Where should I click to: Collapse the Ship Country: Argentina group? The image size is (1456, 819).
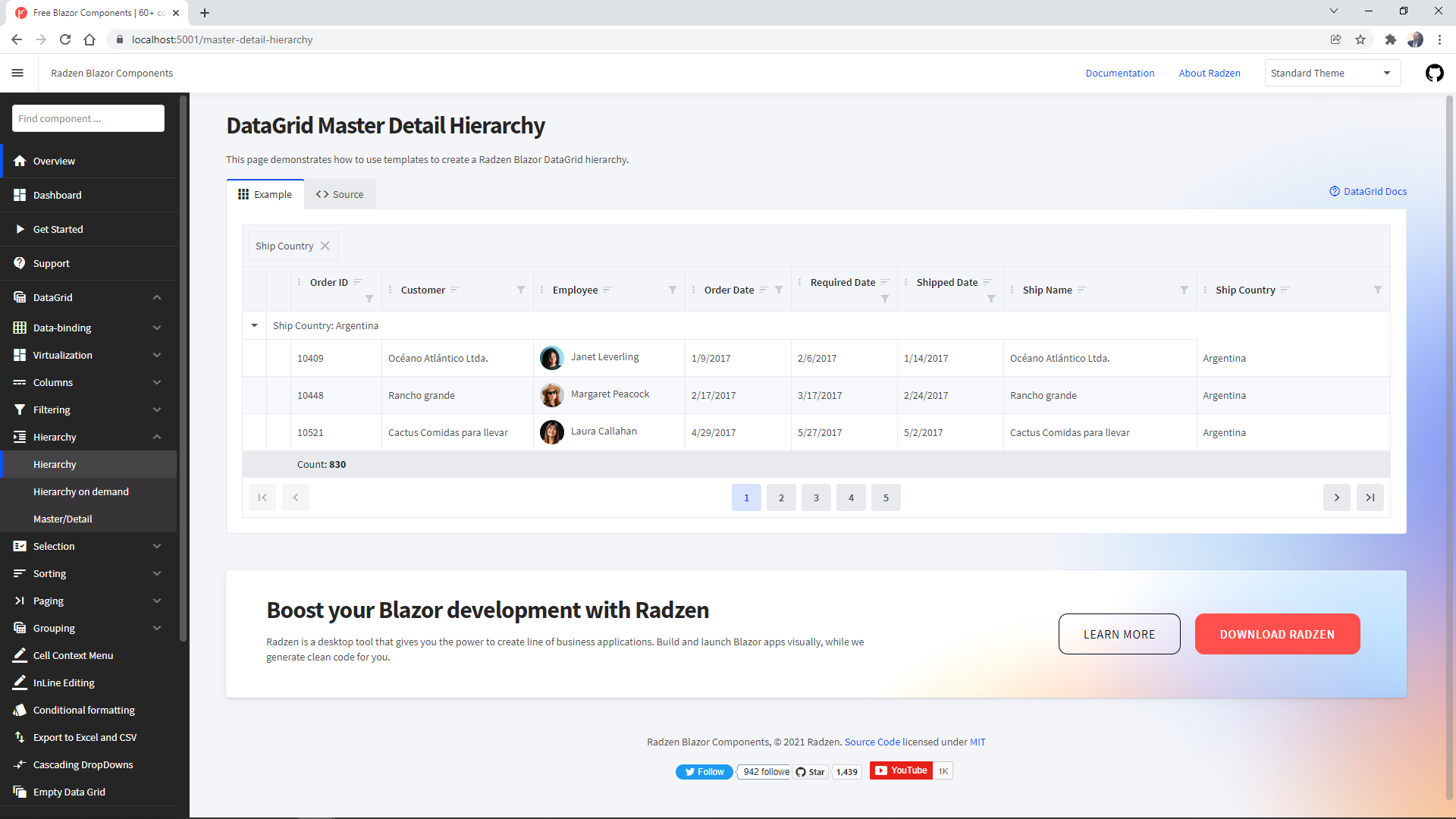pyautogui.click(x=254, y=325)
